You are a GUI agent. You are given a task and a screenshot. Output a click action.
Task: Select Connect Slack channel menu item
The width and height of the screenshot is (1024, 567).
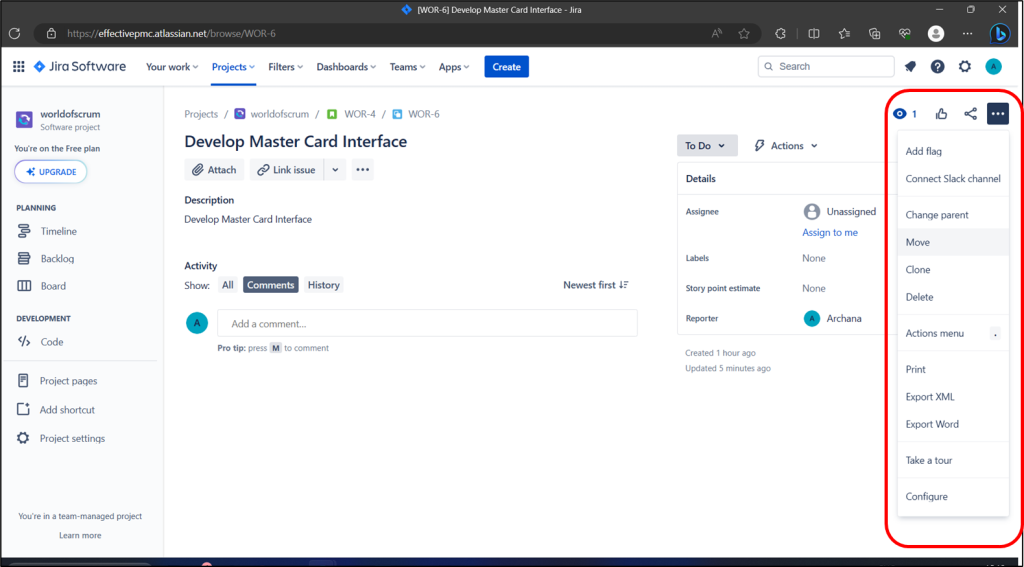[x=953, y=179]
